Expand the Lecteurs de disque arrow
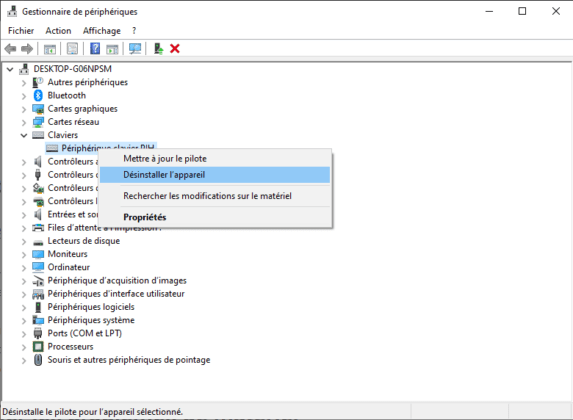 point(24,242)
